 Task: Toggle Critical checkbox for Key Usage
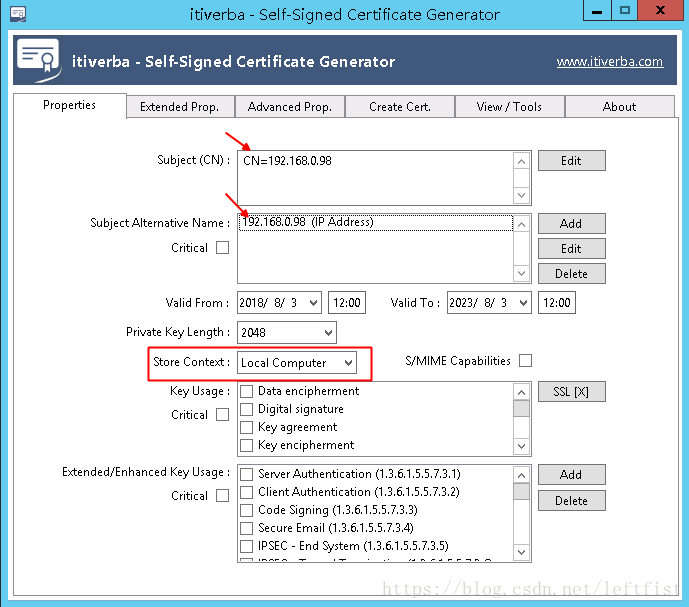(222, 415)
